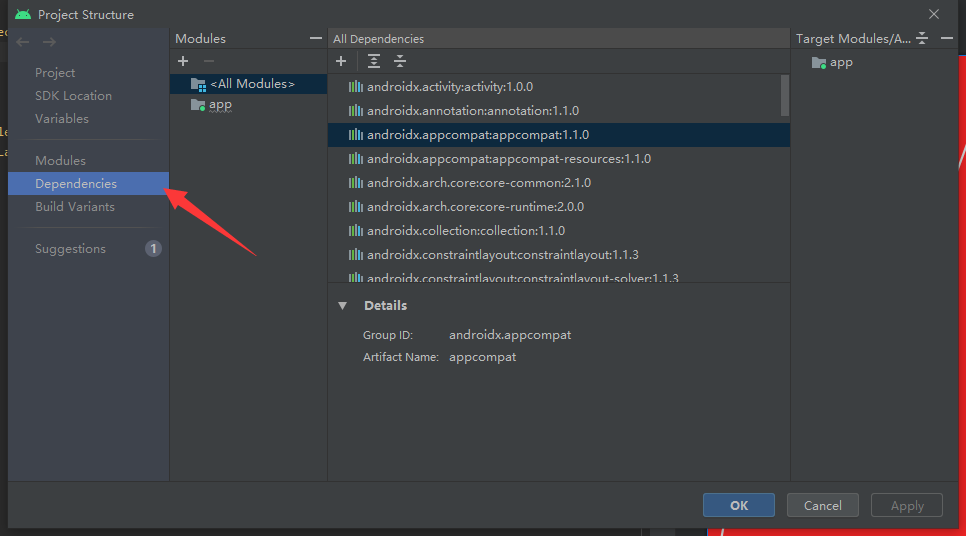The image size is (966, 536).
Task: Click the Apply button
Action: click(907, 505)
